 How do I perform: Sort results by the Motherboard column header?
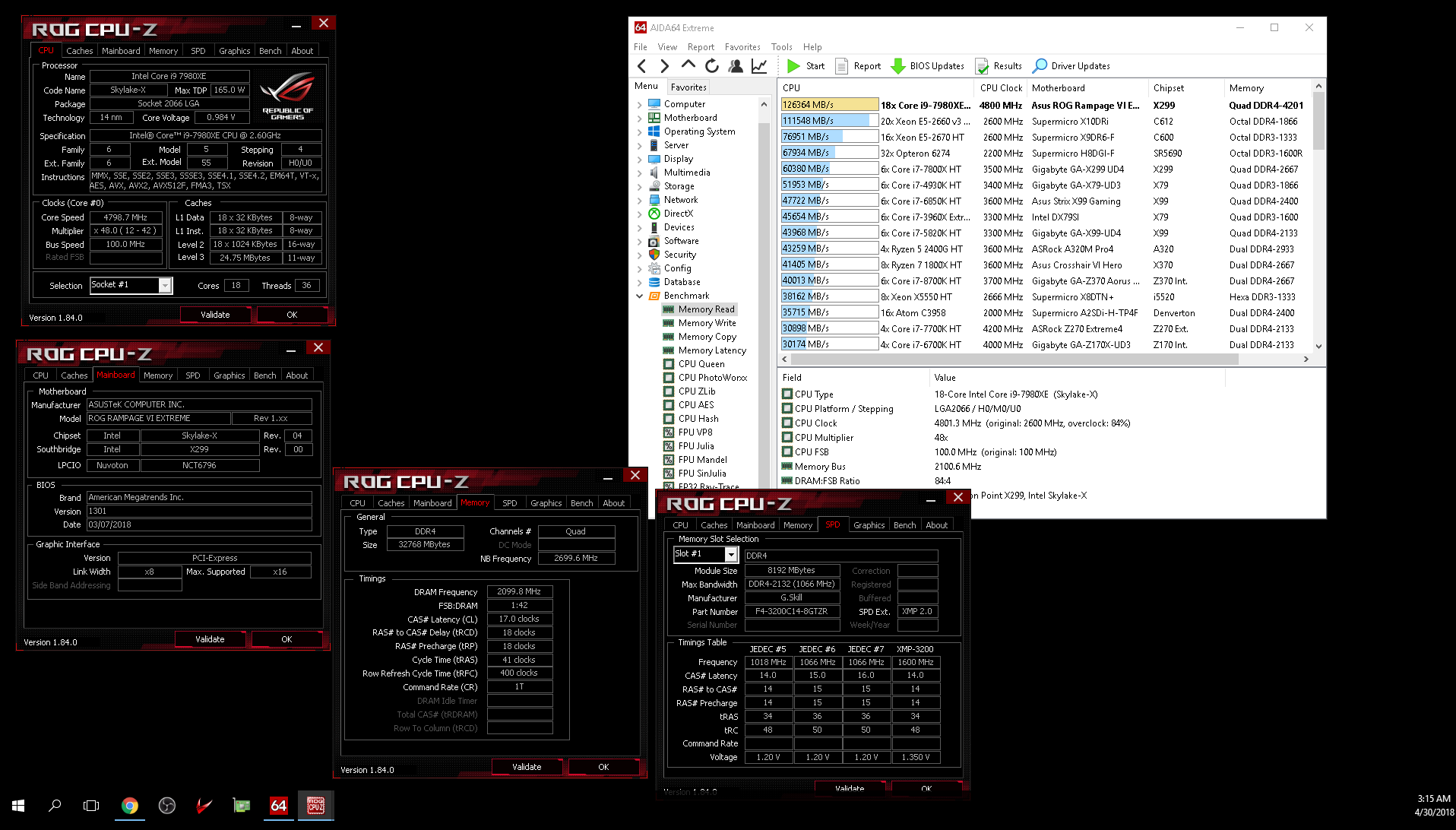[x=1087, y=88]
